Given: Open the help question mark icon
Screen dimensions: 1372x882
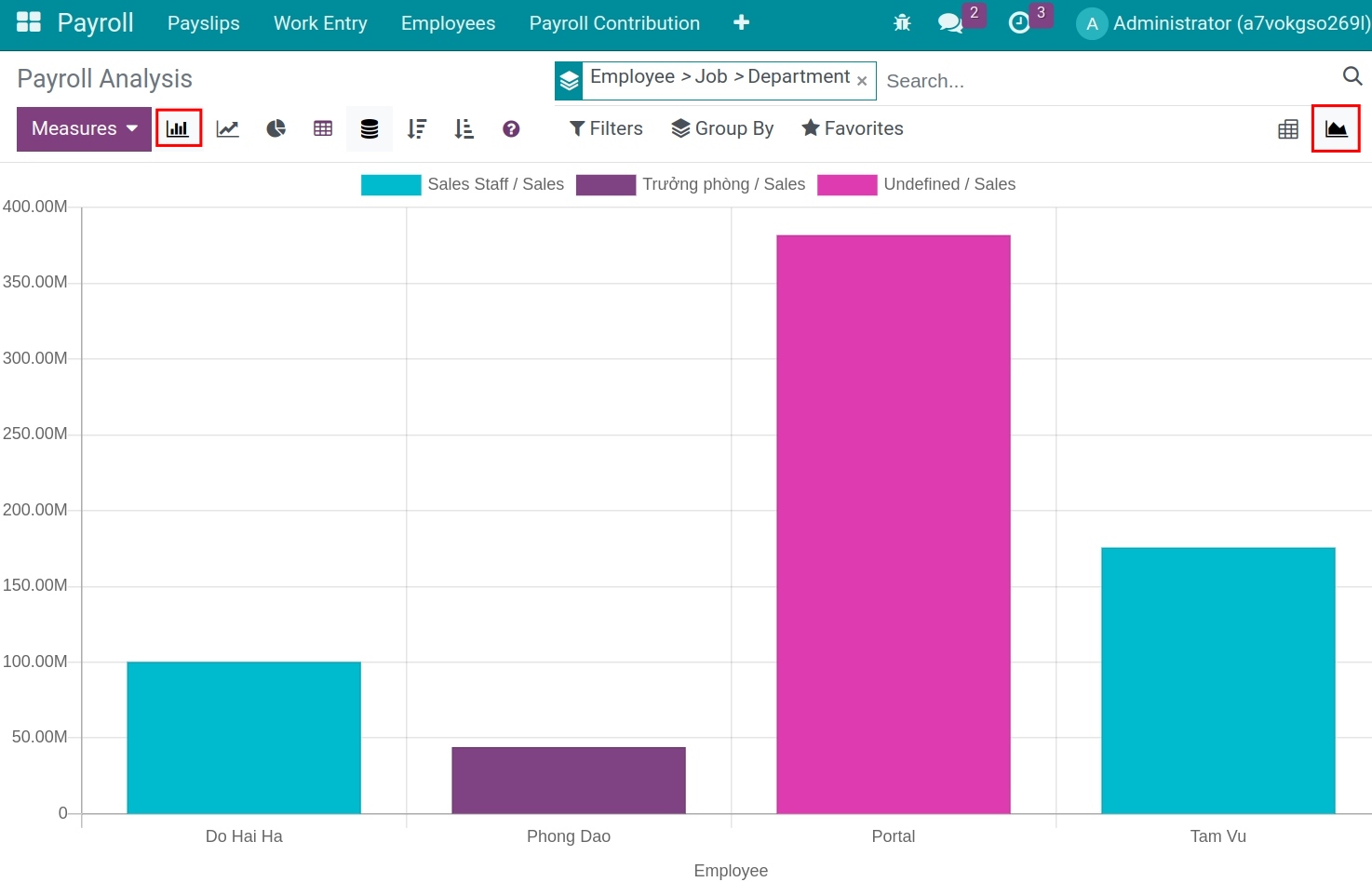Looking at the screenshot, I should [x=511, y=128].
